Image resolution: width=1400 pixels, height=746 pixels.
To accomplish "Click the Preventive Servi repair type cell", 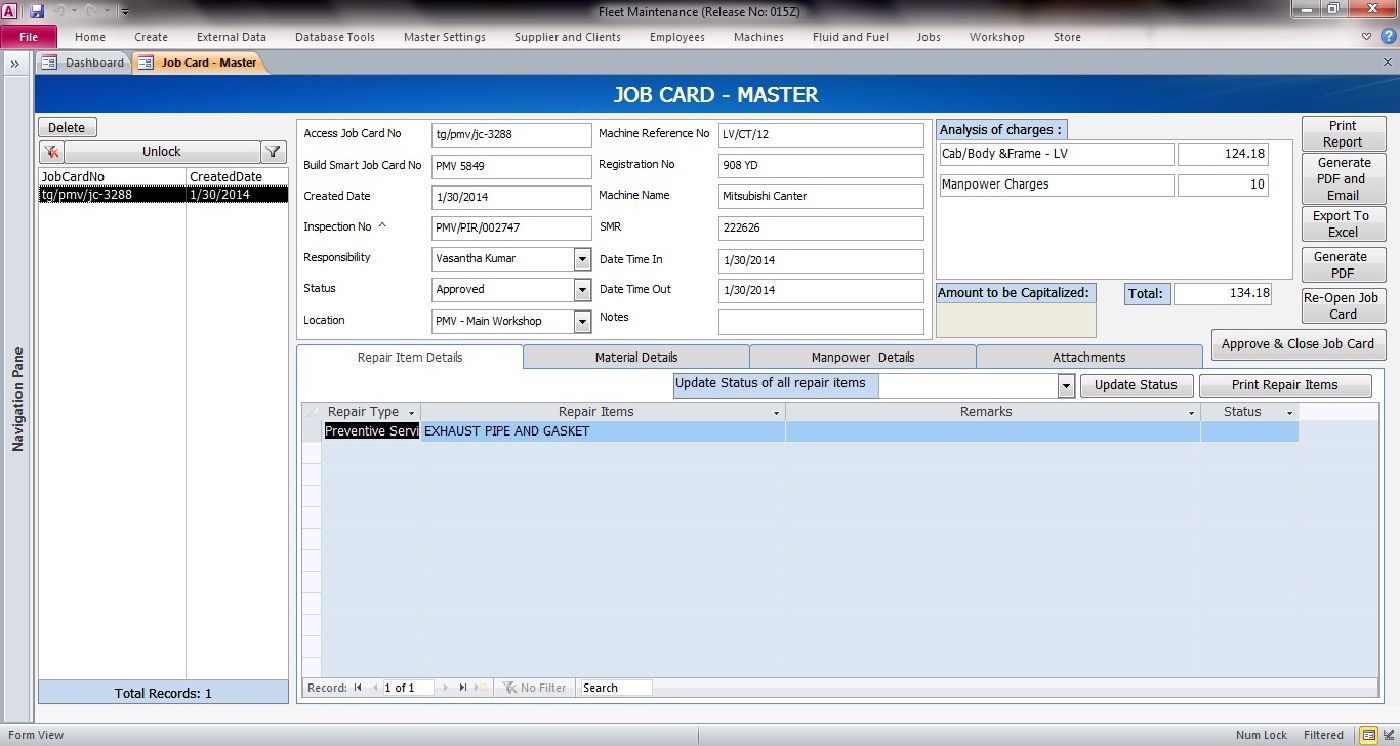I will point(371,432).
